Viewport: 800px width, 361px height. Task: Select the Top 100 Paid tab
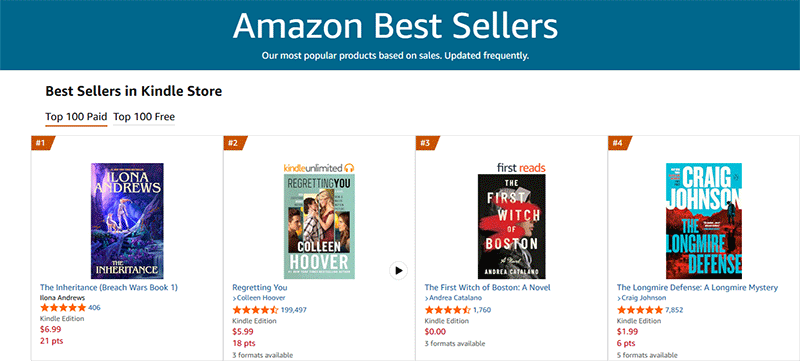[76, 117]
